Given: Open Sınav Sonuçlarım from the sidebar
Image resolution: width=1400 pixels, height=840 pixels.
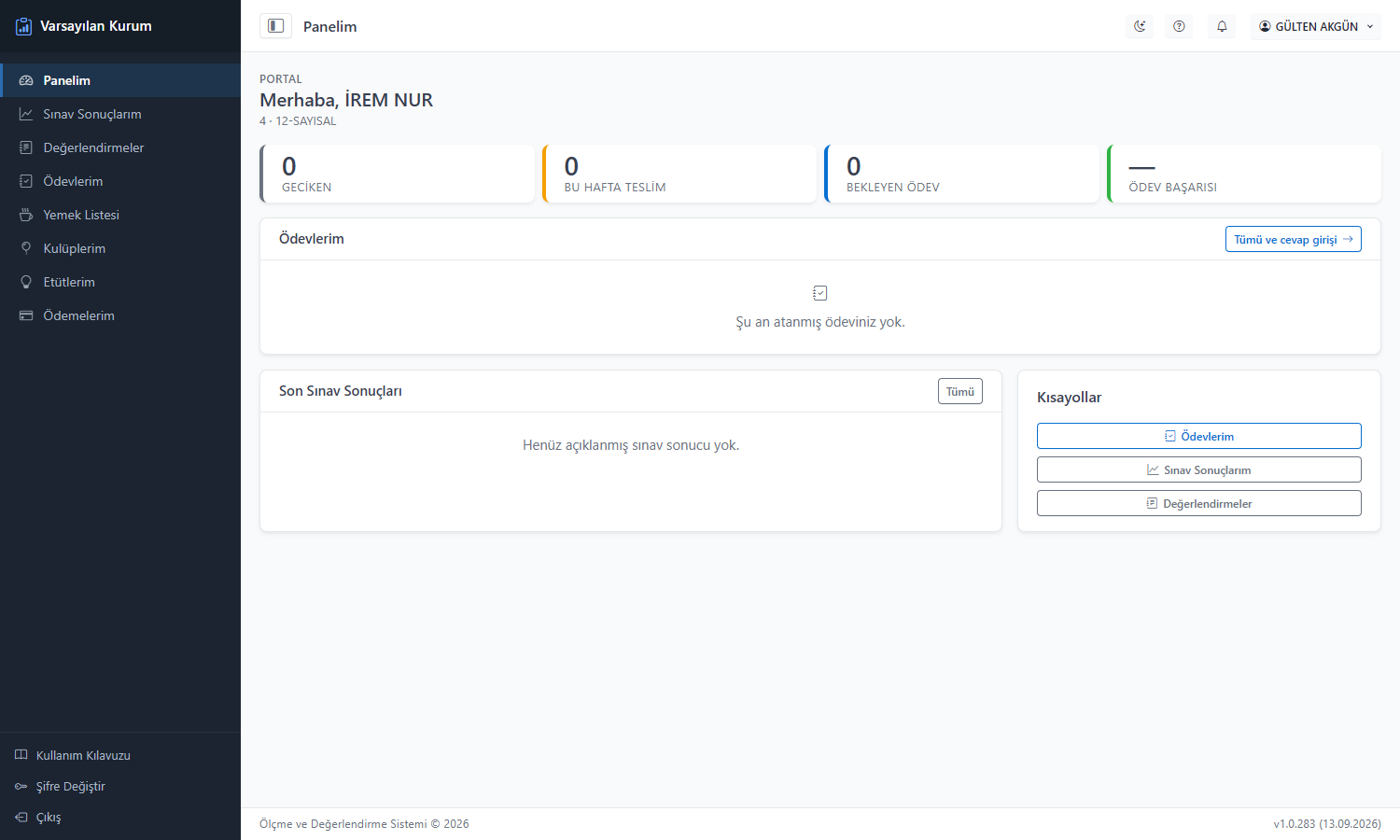Looking at the screenshot, I should [x=120, y=114].
